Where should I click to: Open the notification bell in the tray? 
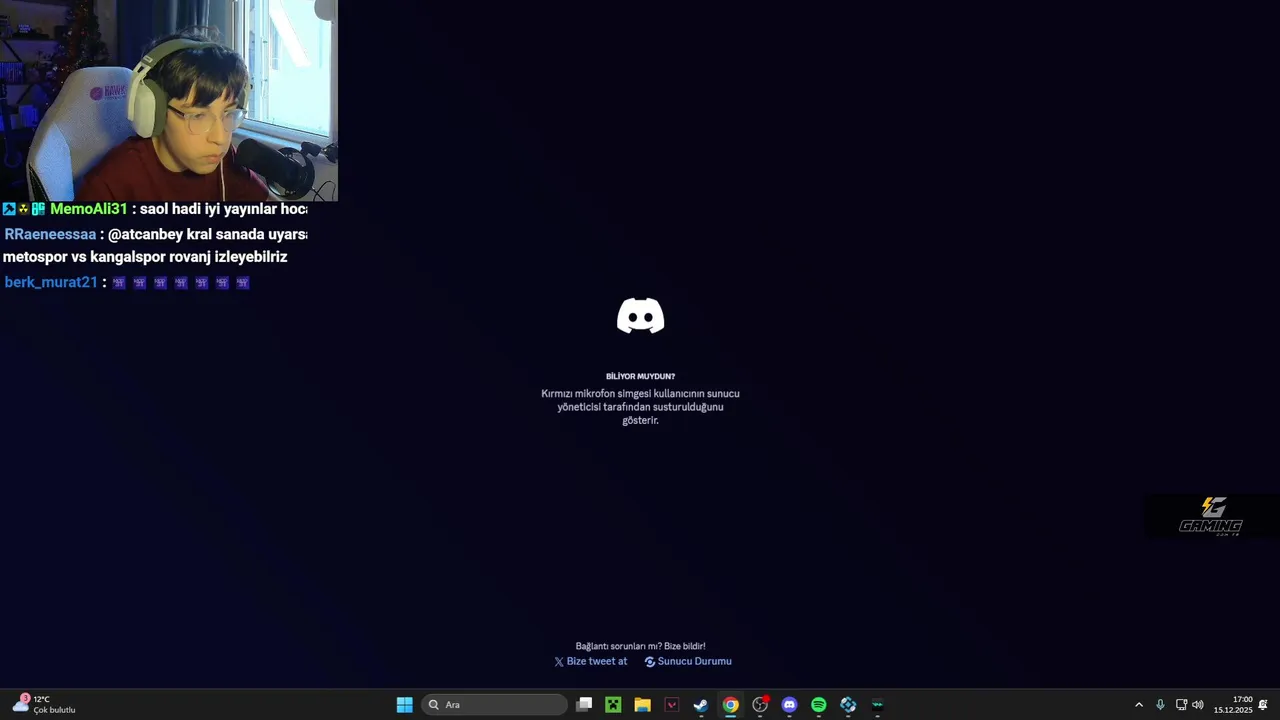point(1263,705)
